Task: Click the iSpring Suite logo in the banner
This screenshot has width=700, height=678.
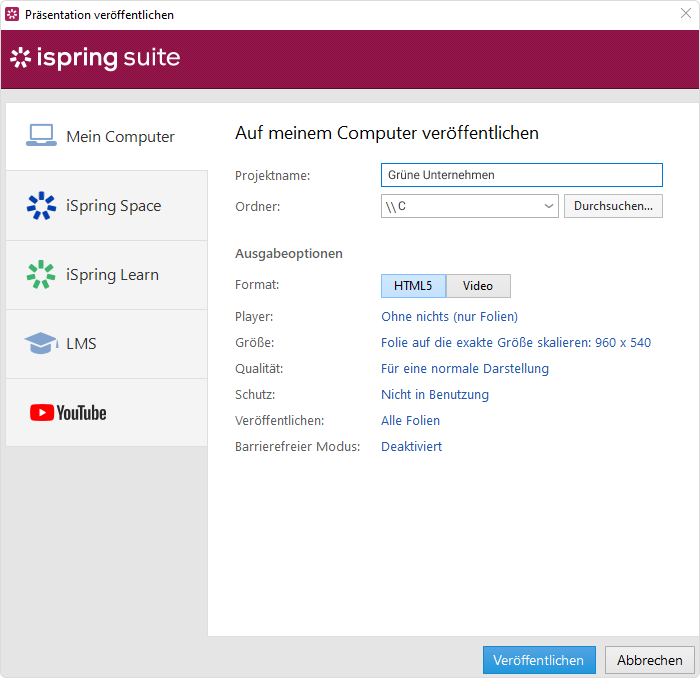Action: pos(95,58)
